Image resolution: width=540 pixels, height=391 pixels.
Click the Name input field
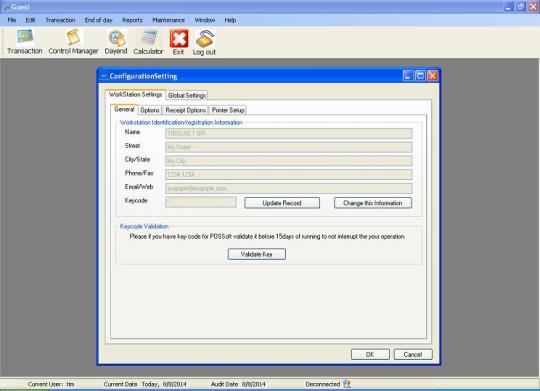[x=289, y=133]
